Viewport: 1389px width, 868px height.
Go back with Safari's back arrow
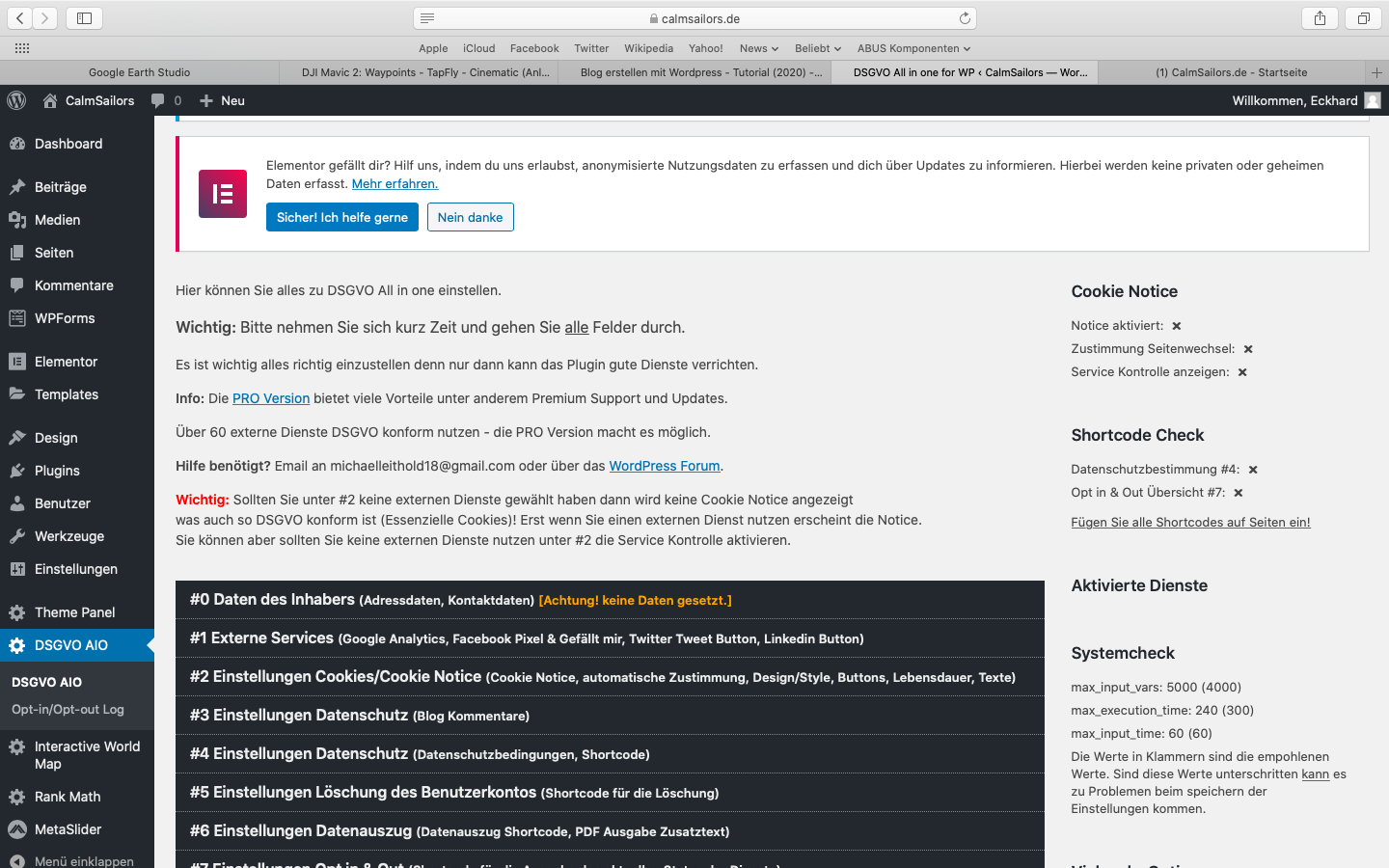20,17
